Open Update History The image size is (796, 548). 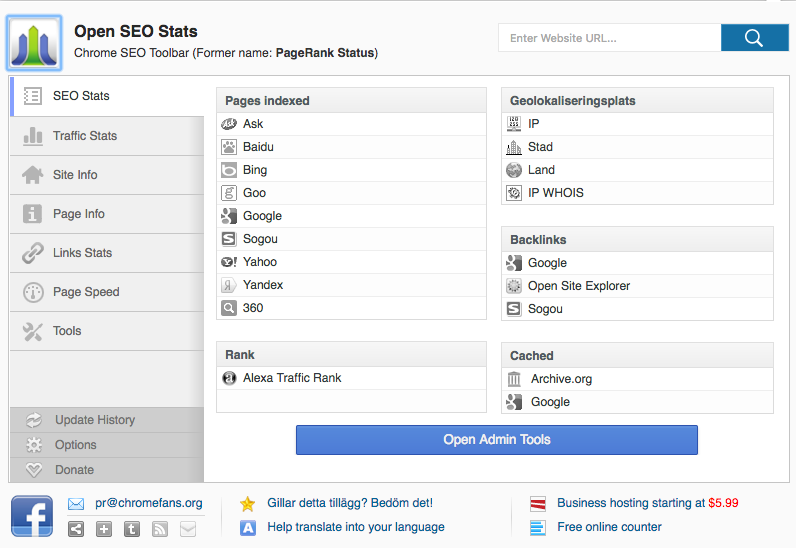[107, 420]
